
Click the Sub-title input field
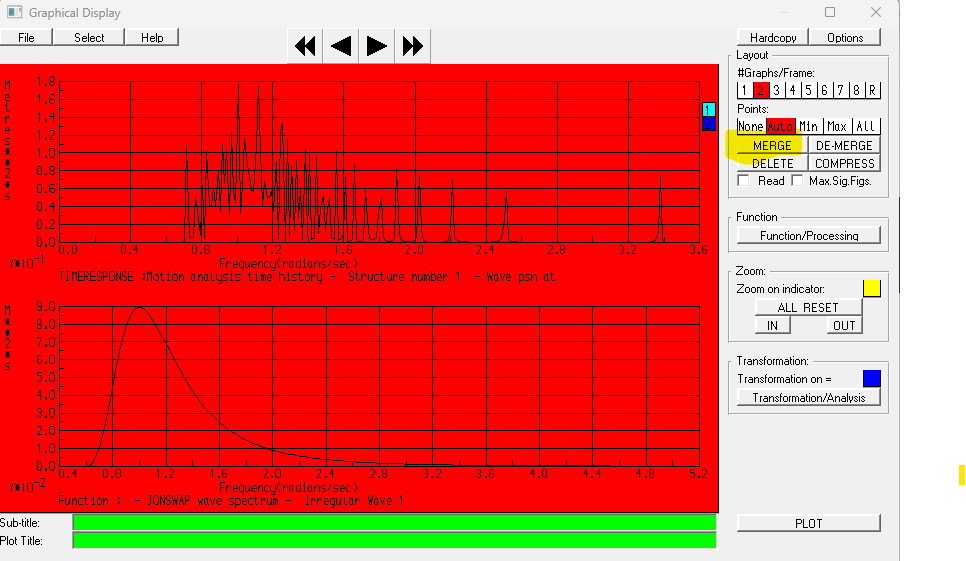coord(394,522)
